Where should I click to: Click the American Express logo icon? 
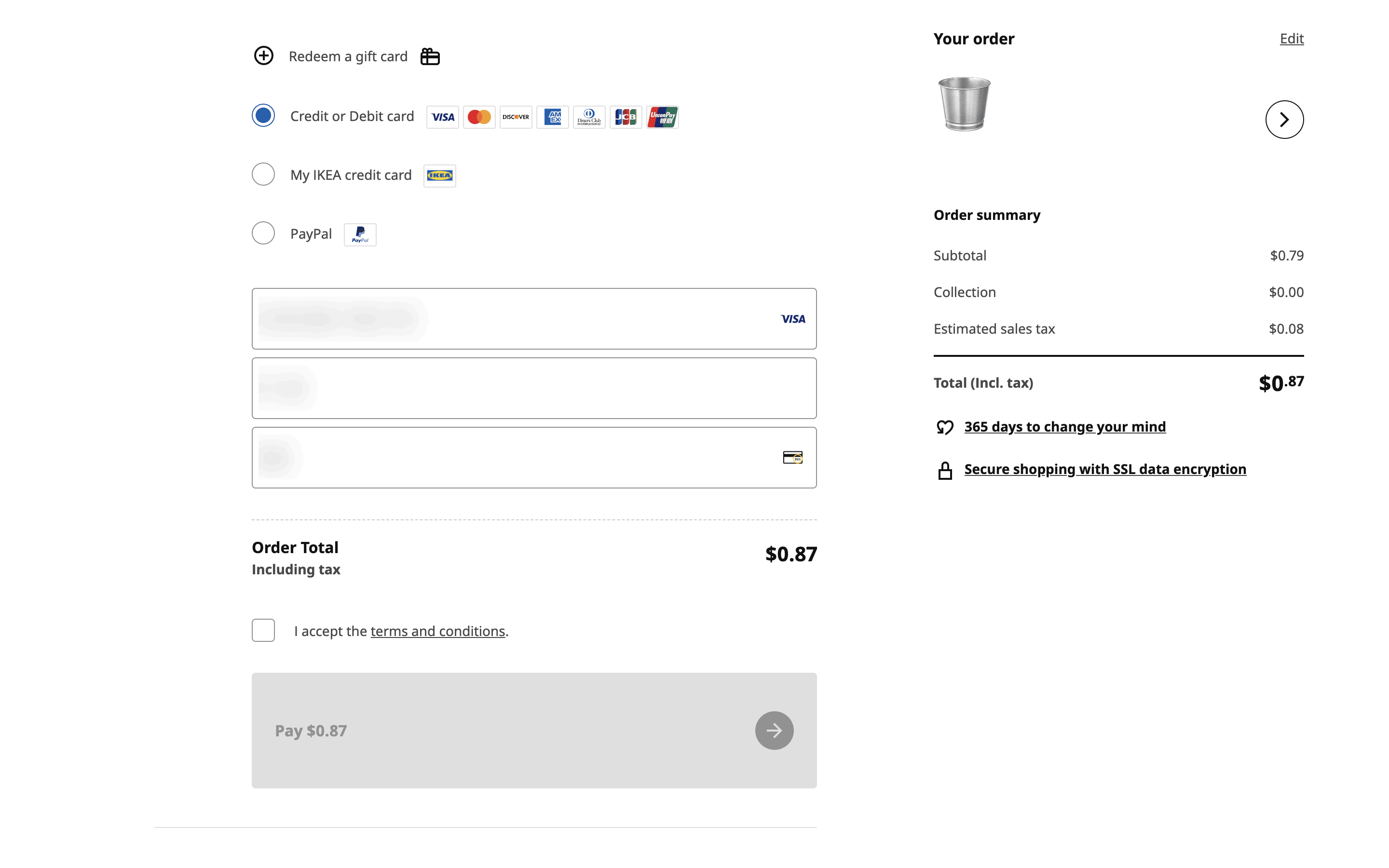(x=552, y=117)
